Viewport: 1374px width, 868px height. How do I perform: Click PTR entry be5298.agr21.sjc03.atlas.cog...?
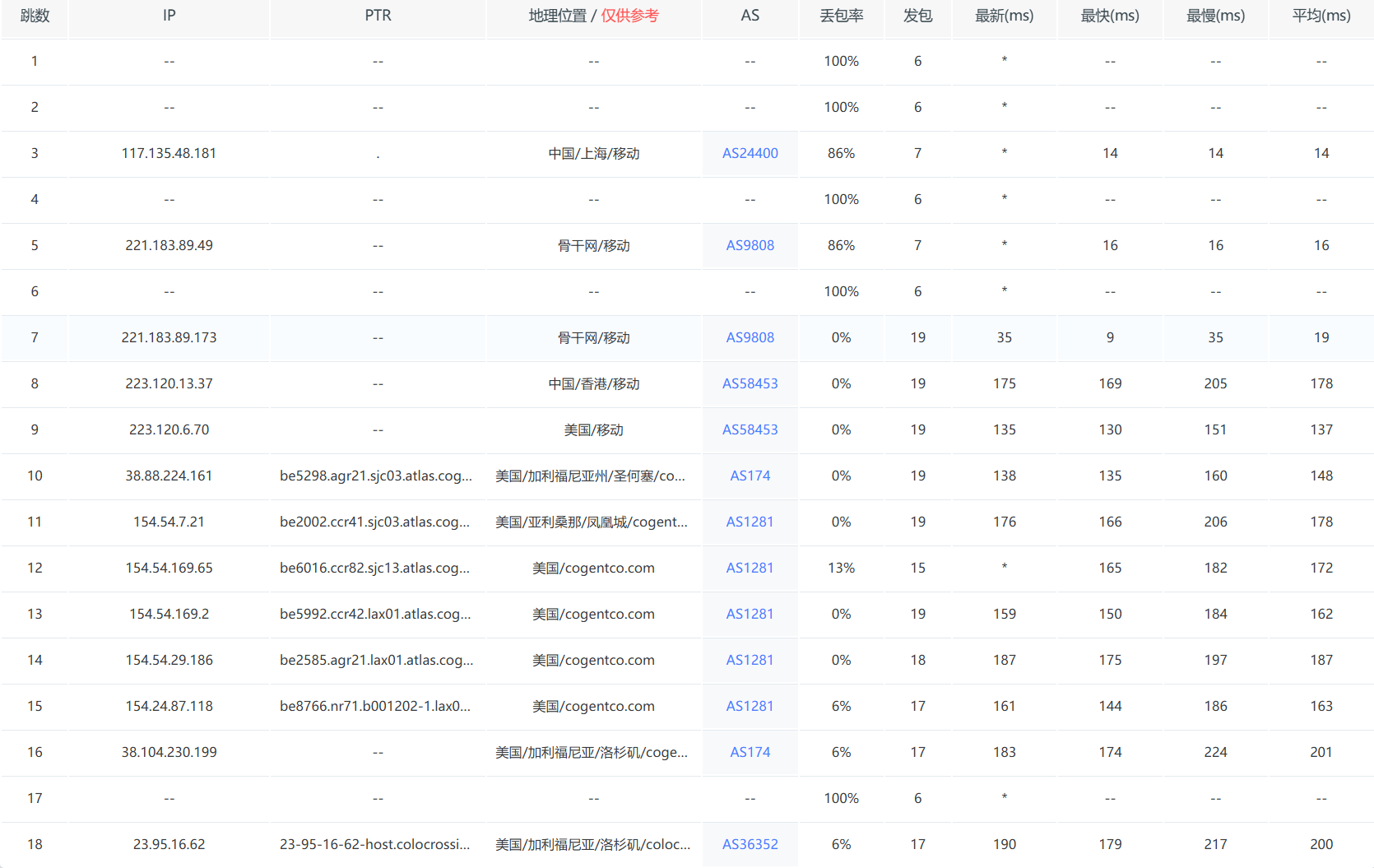click(376, 476)
